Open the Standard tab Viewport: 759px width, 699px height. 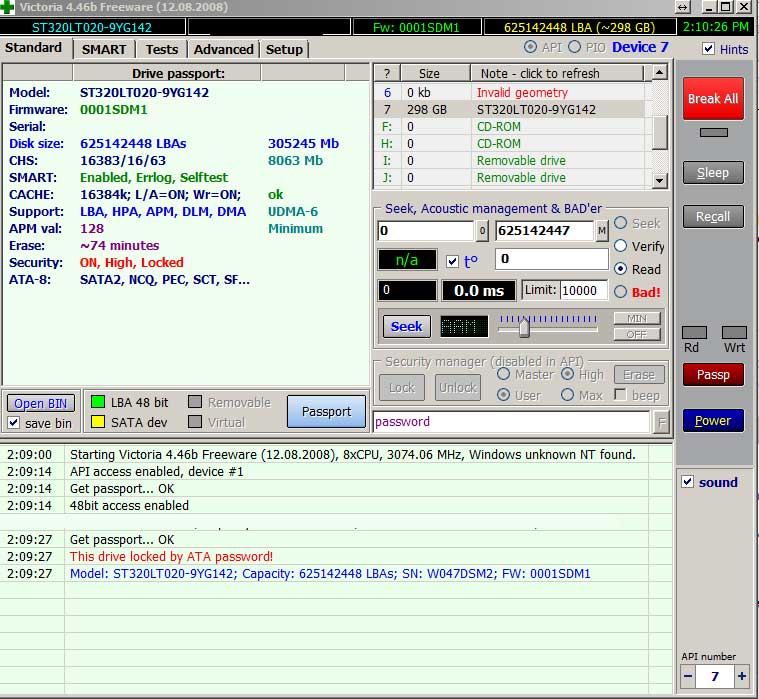[33, 47]
